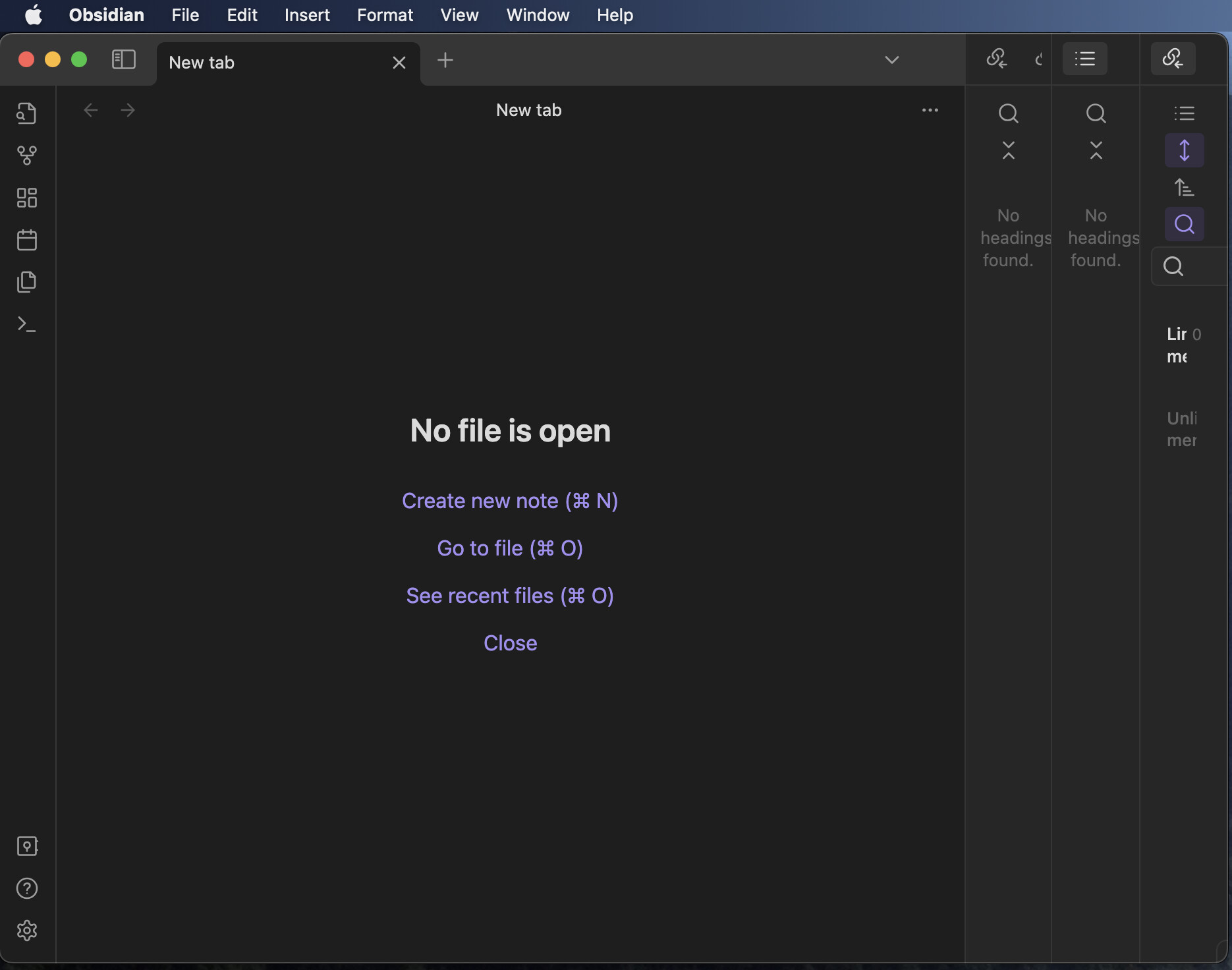
Task: Open backlinks tab icon left of outline tab
Action: (x=997, y=59)
